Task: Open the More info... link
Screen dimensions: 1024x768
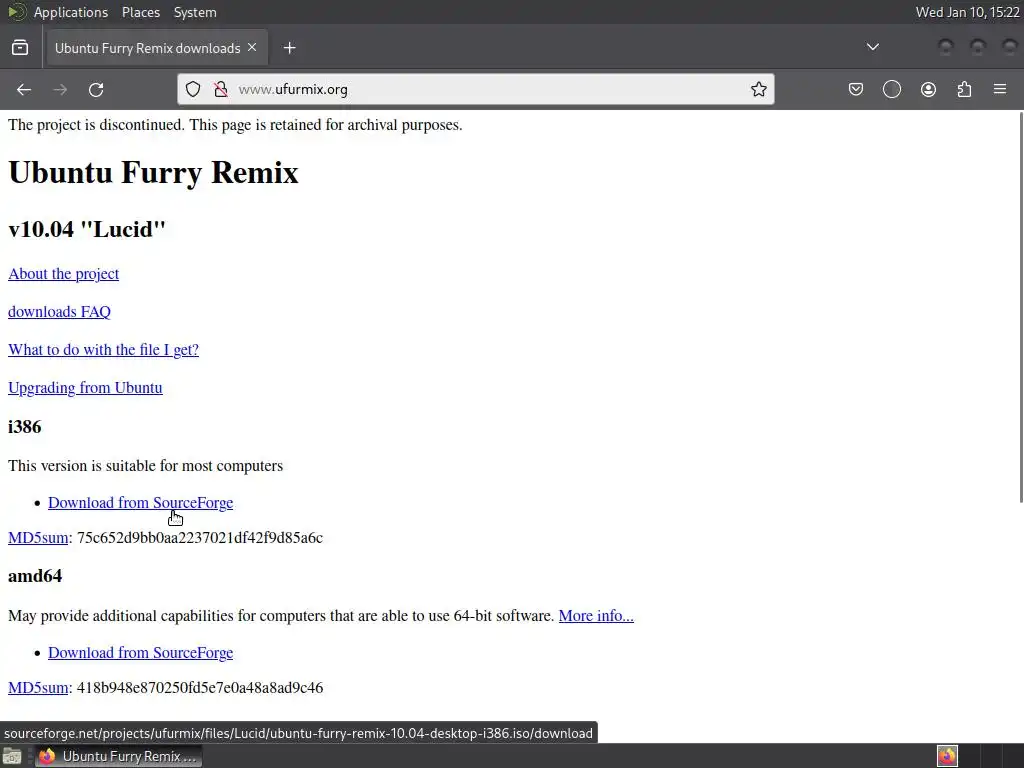Action: tap(596, 616)
